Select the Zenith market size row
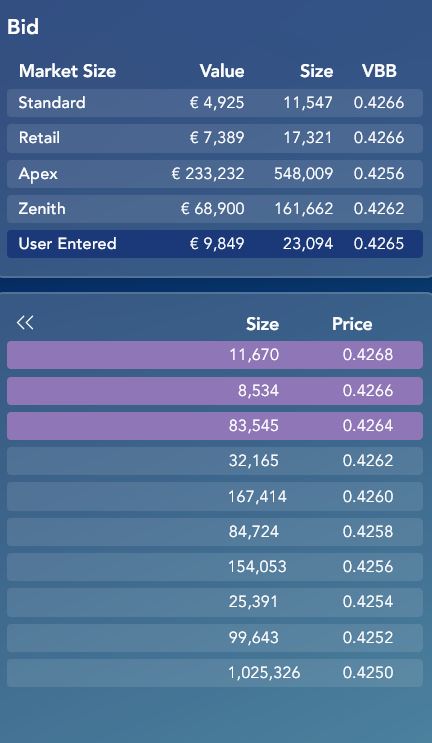 pos(215,208)
